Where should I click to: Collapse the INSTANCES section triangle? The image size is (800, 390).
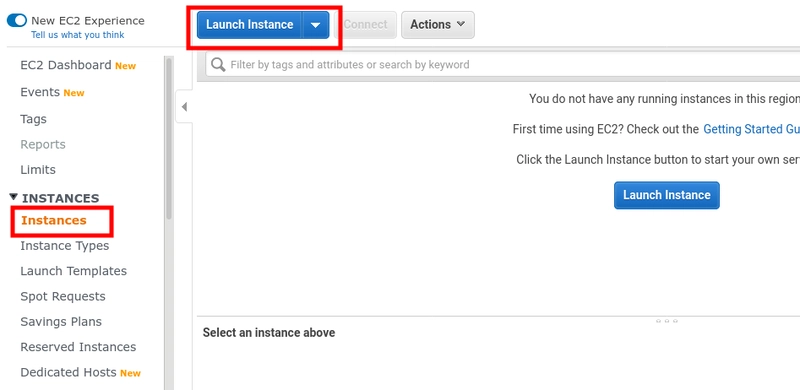[x=14, y=197]
